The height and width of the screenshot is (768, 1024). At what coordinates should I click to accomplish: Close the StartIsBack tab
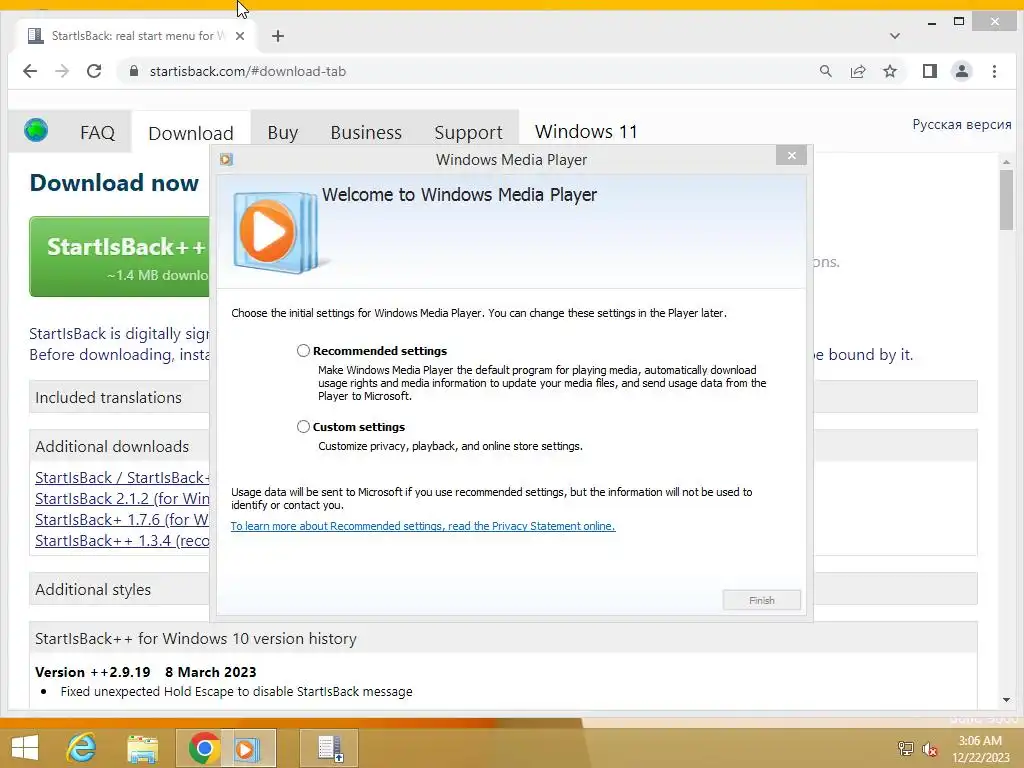[240, 36]
